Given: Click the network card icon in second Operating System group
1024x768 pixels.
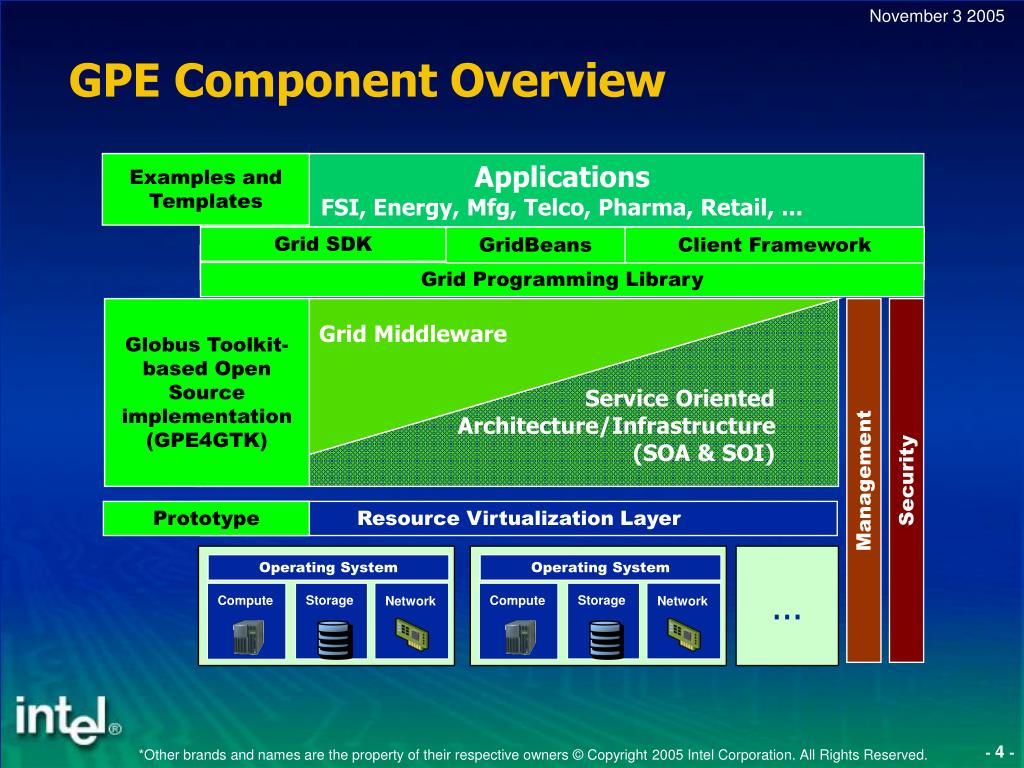Looking at the screenshot, I should (684, 633).
